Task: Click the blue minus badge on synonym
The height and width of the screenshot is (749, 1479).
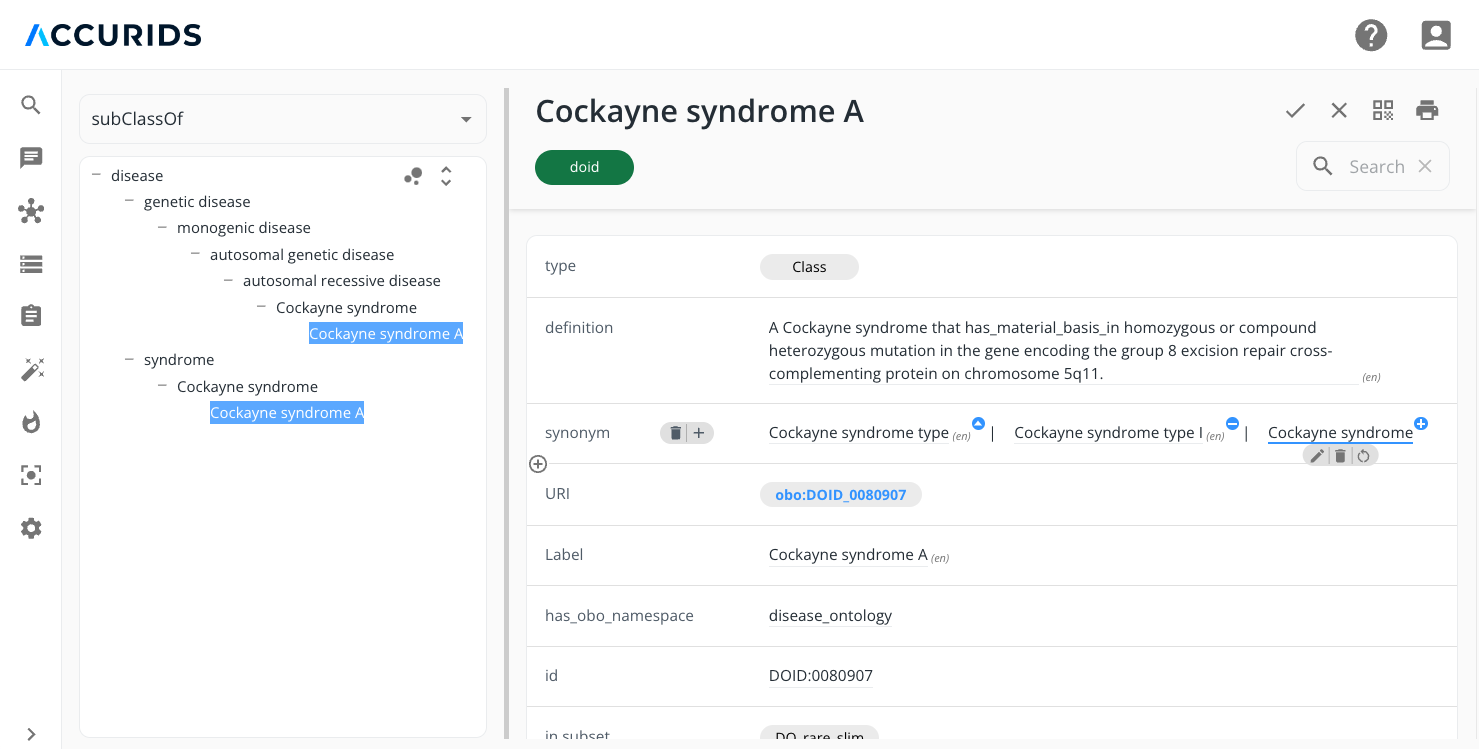Action: (1232, 424)
